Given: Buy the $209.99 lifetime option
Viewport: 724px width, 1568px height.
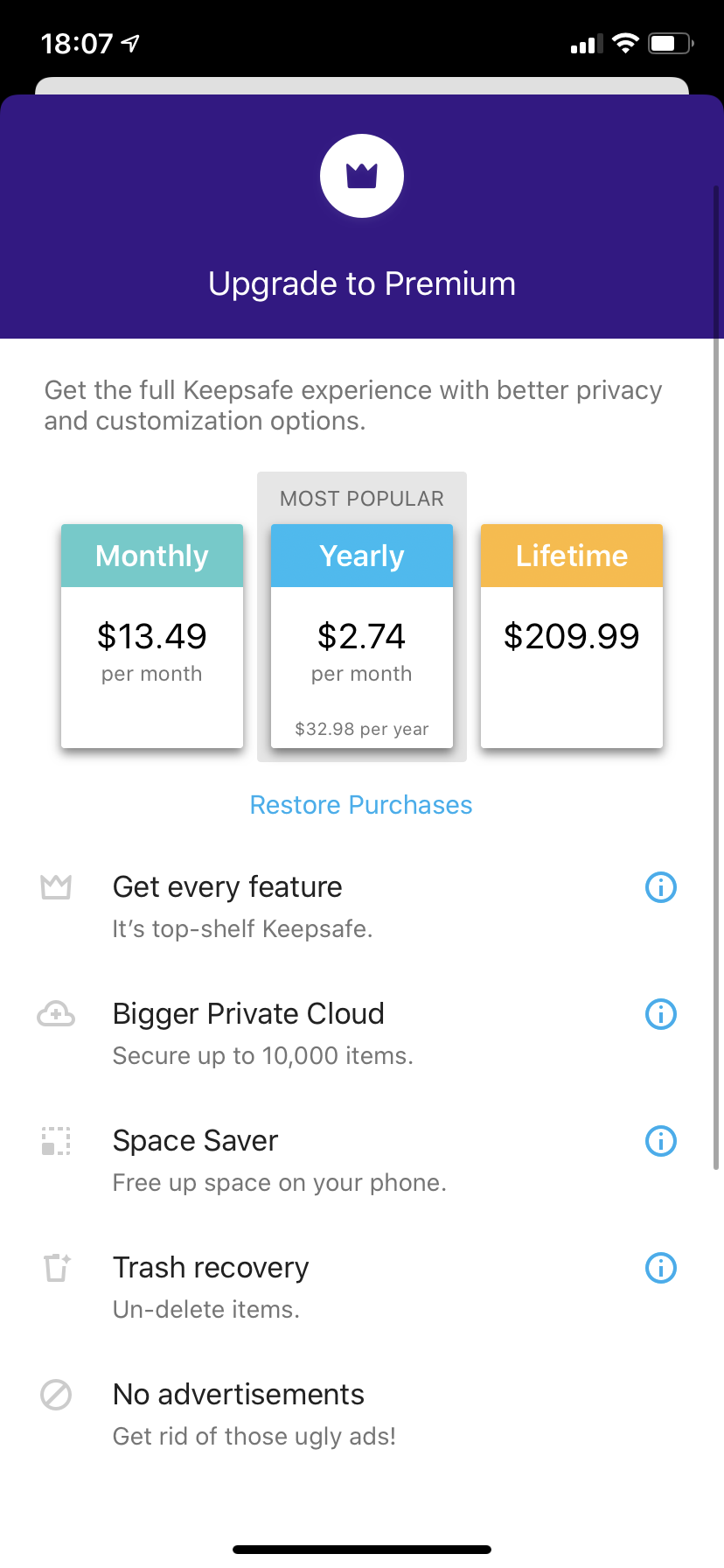Looking at the screenshot, I should (x=572, y=637).
